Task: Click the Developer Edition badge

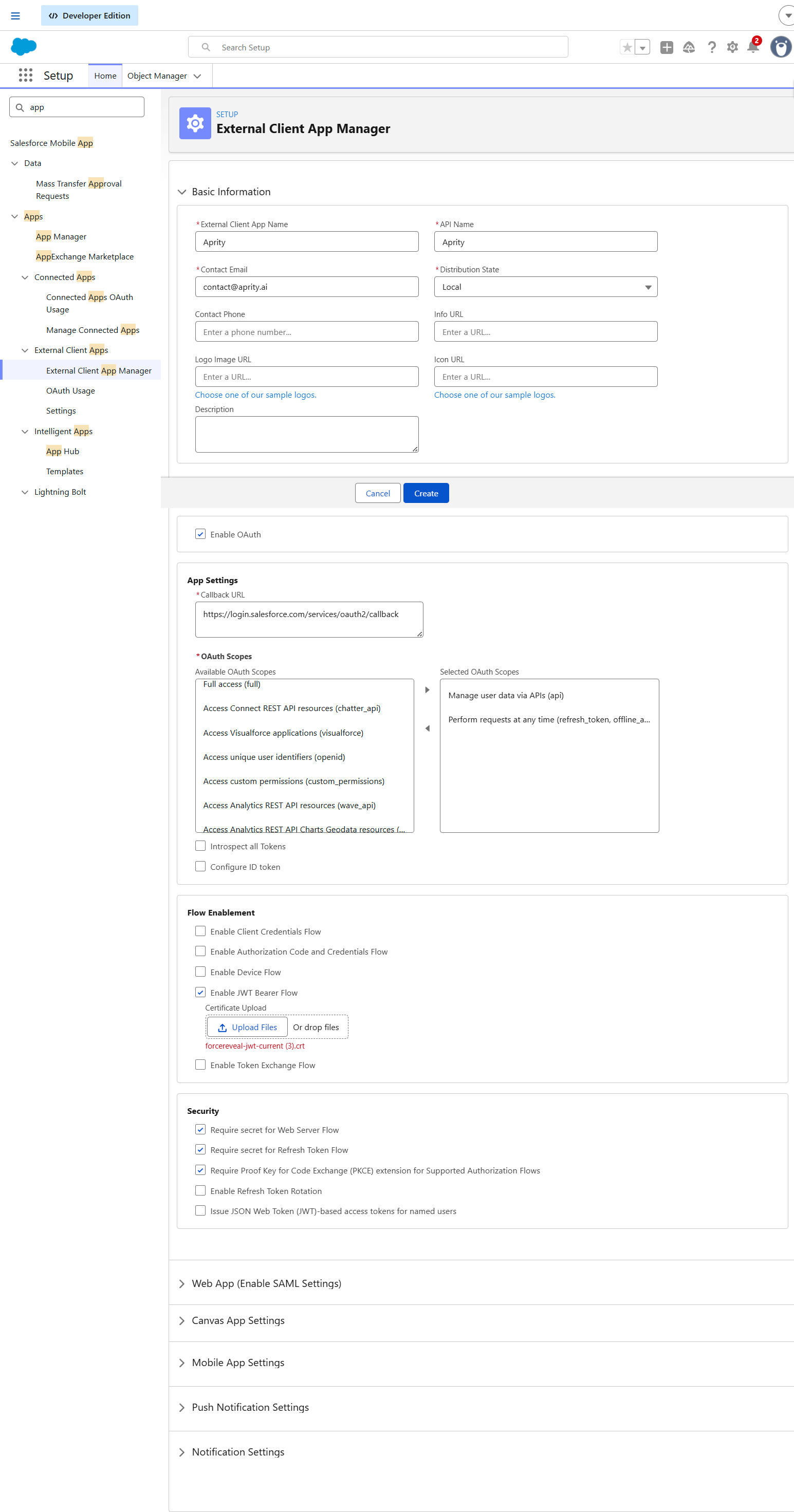Action: coord(89,16)
